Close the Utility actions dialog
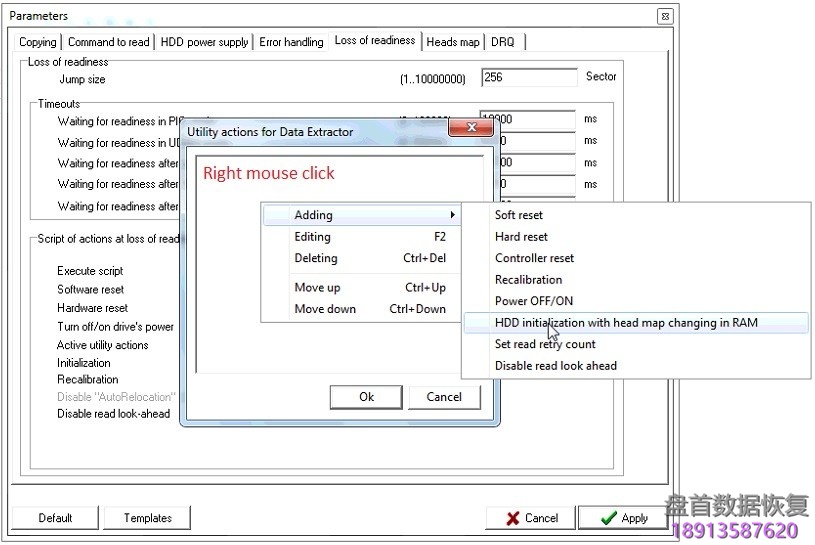The width and height of the screenshot is (815, 545). pos(470,130)
